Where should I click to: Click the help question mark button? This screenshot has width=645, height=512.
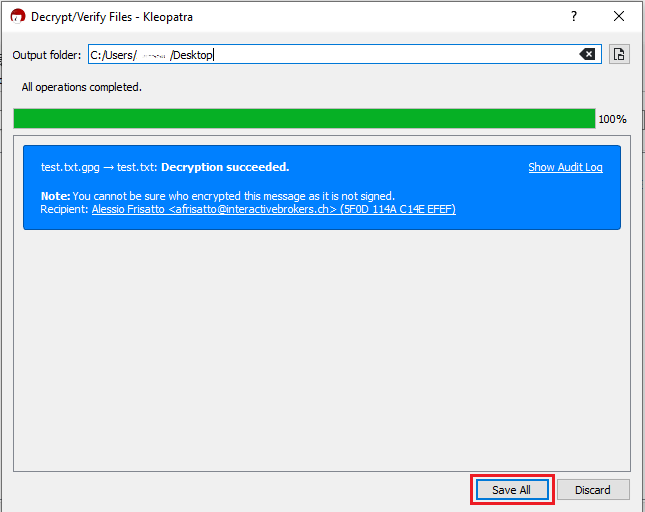[574, 16]
